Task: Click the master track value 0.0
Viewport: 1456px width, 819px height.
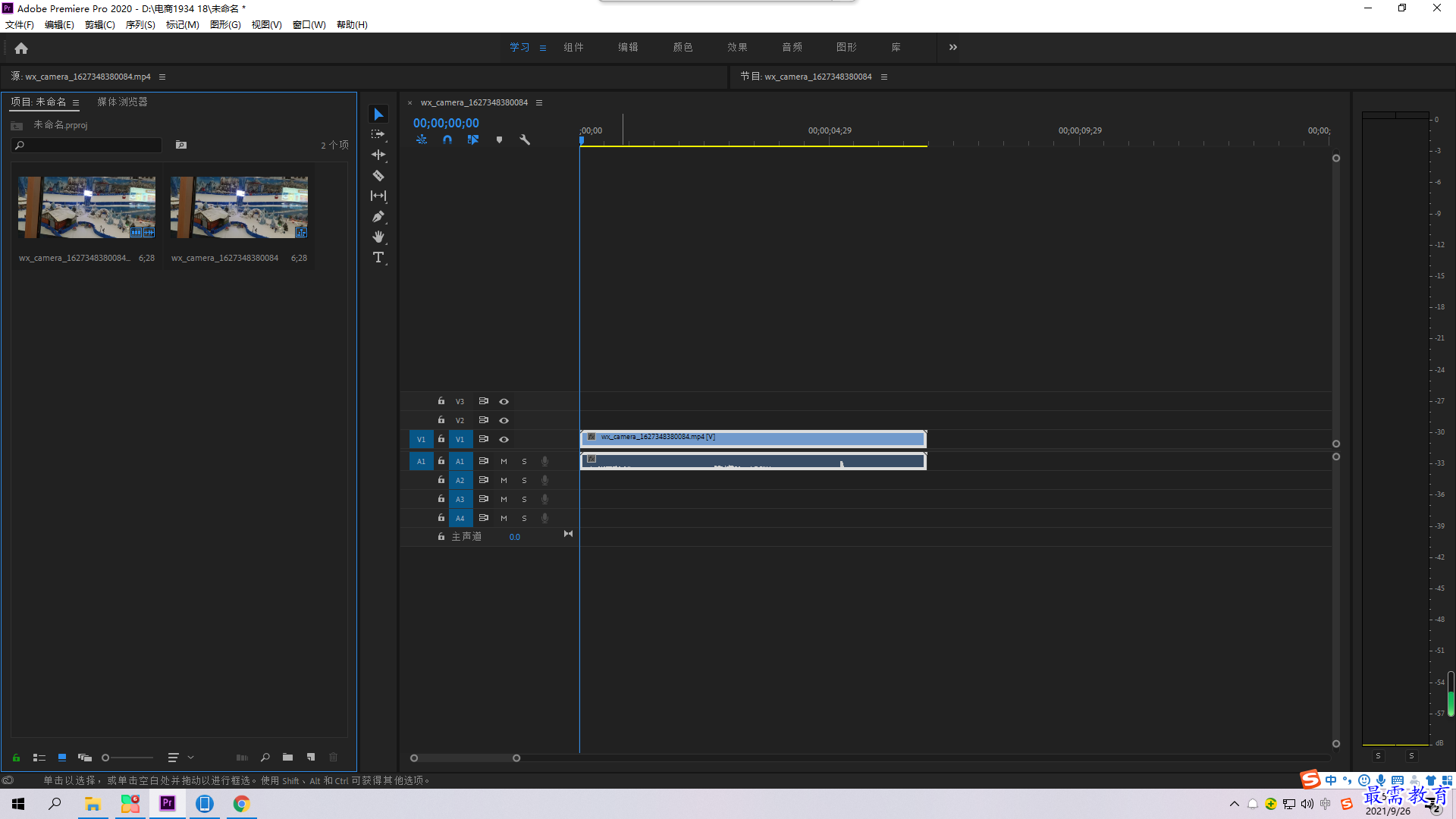Action: 515,537
